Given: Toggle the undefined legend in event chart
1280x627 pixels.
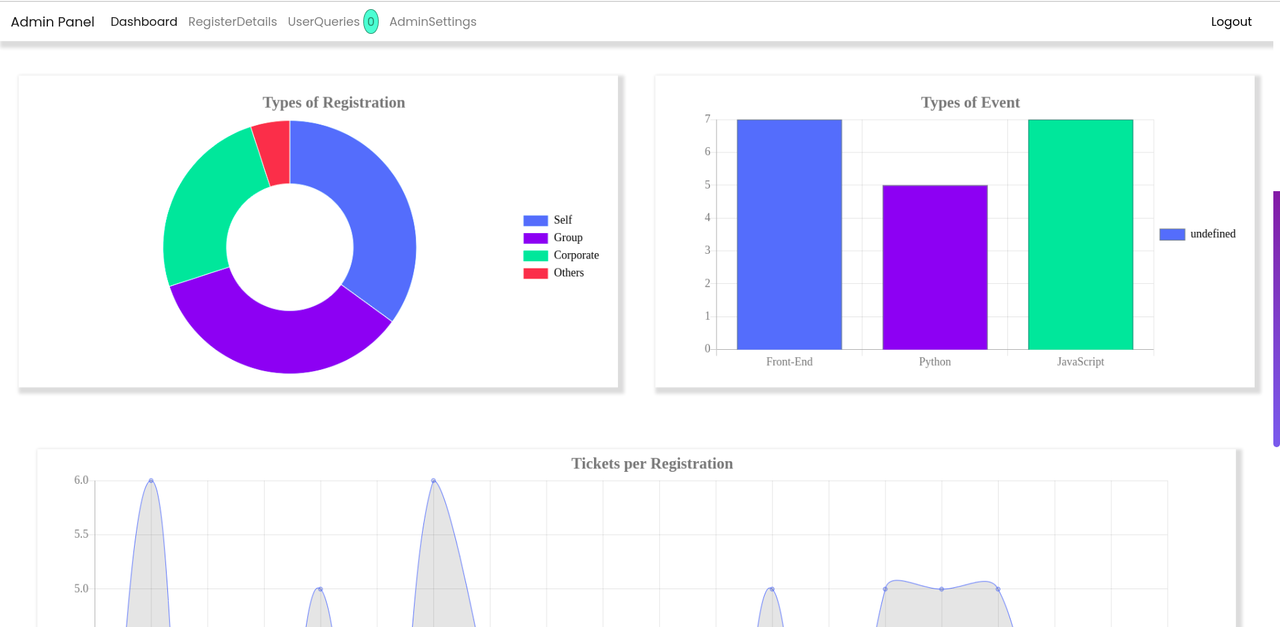Looking at the screenshot, I should coord(1197,234).
